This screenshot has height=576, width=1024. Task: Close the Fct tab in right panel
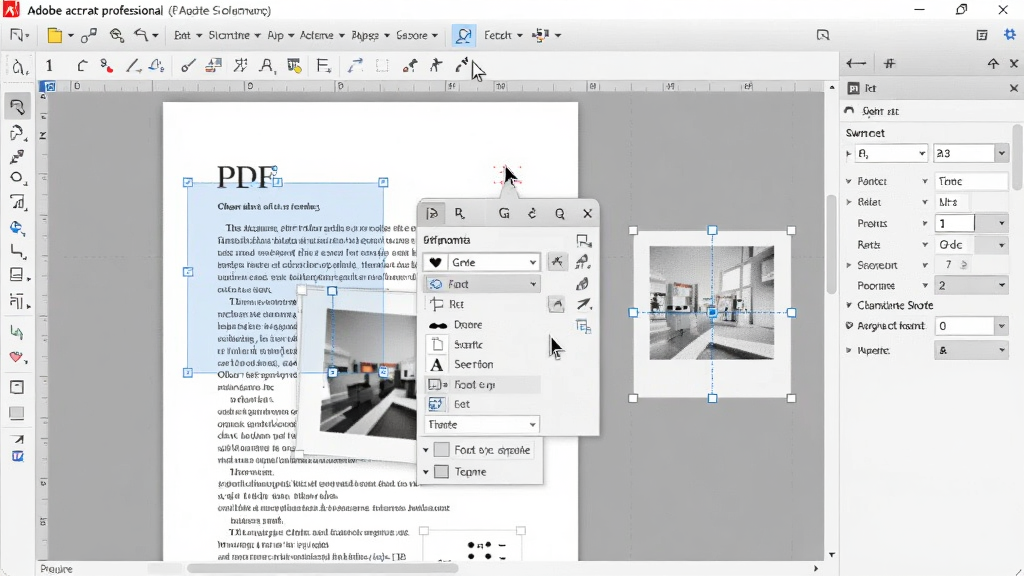coord(1014,88)
